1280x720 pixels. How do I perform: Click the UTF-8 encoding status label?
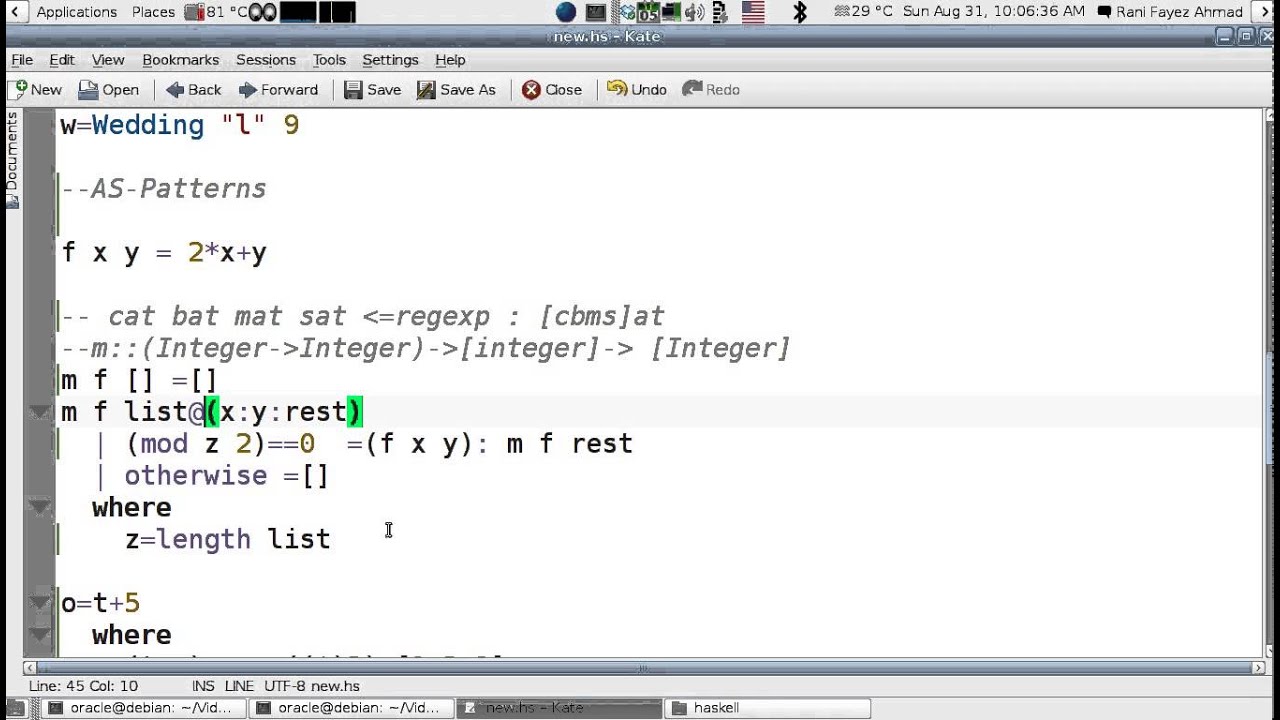click(x=286, y=686)
